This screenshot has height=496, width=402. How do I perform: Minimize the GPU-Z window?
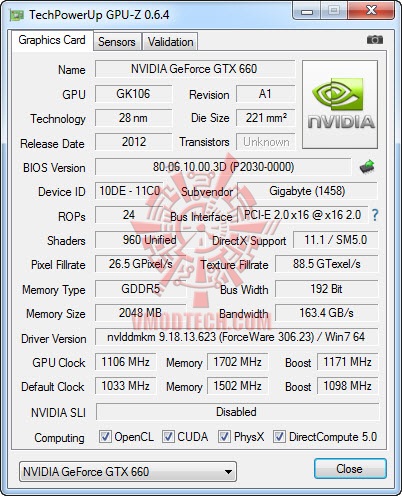click(x=307, y=11)
